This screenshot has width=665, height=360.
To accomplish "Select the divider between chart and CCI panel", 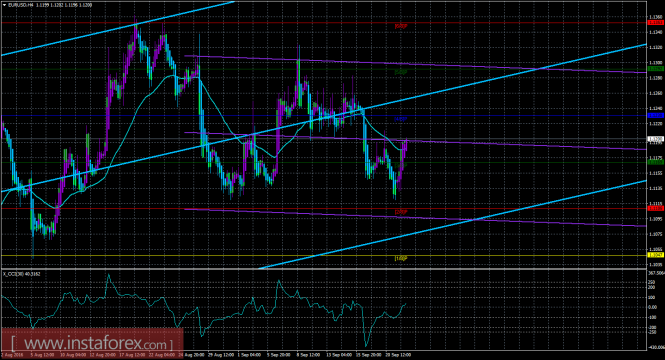I will (x=324, y=268).
